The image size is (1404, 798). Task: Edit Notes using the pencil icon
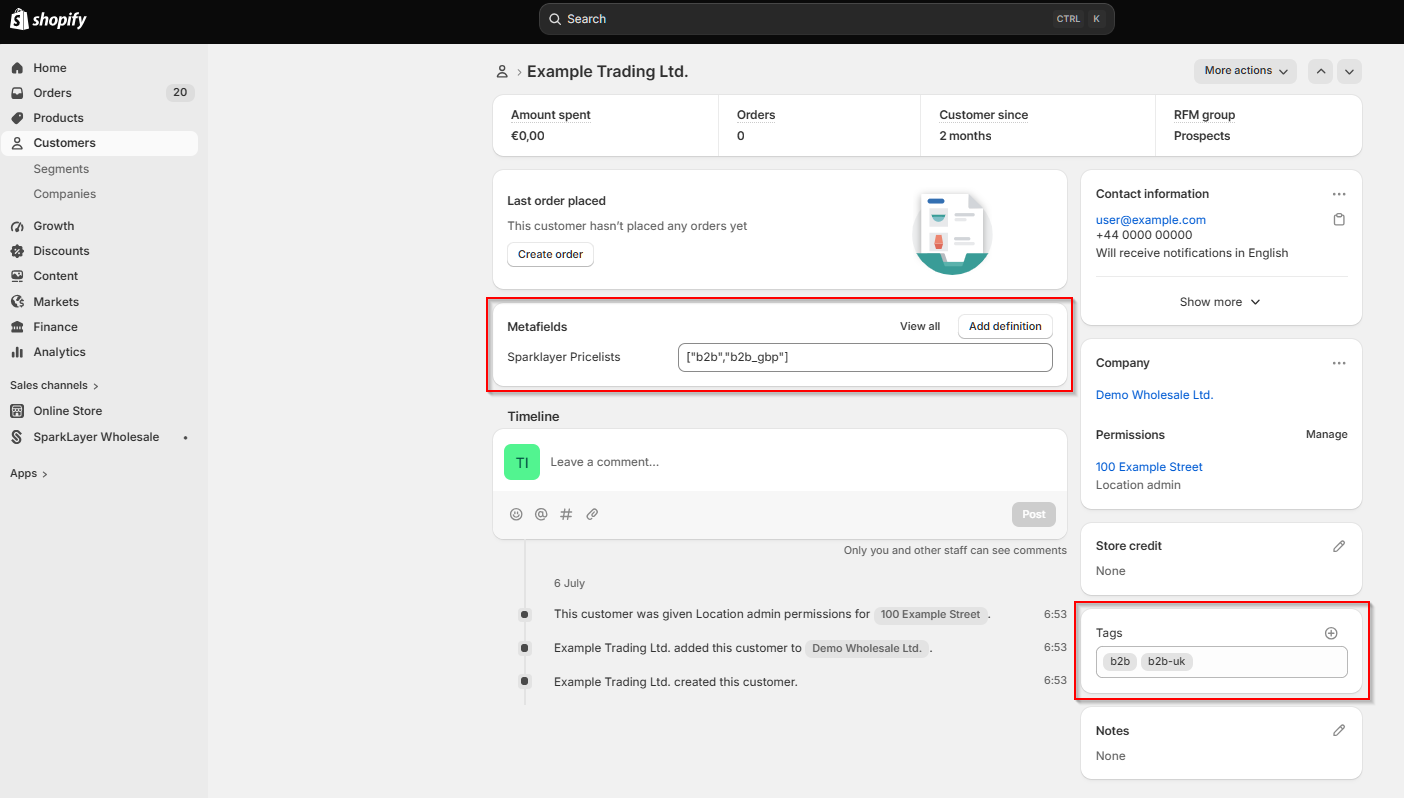tap(1339, 731)
